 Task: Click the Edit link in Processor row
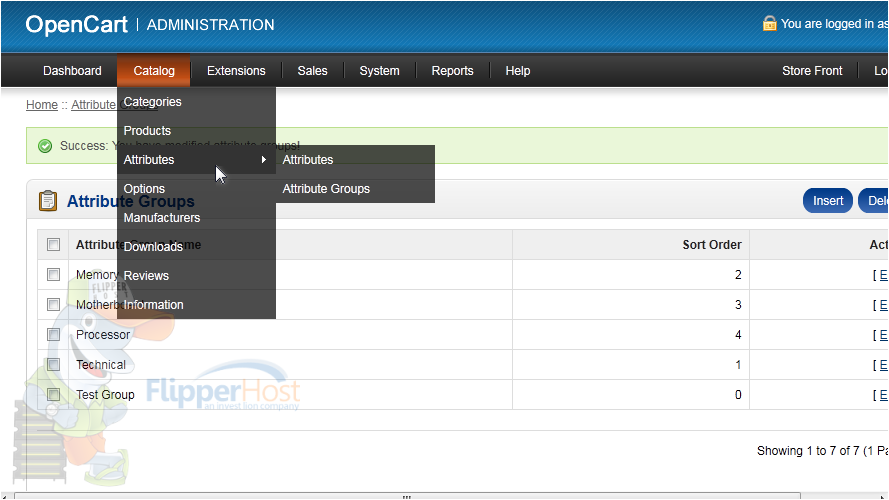(x=883, y=335)
